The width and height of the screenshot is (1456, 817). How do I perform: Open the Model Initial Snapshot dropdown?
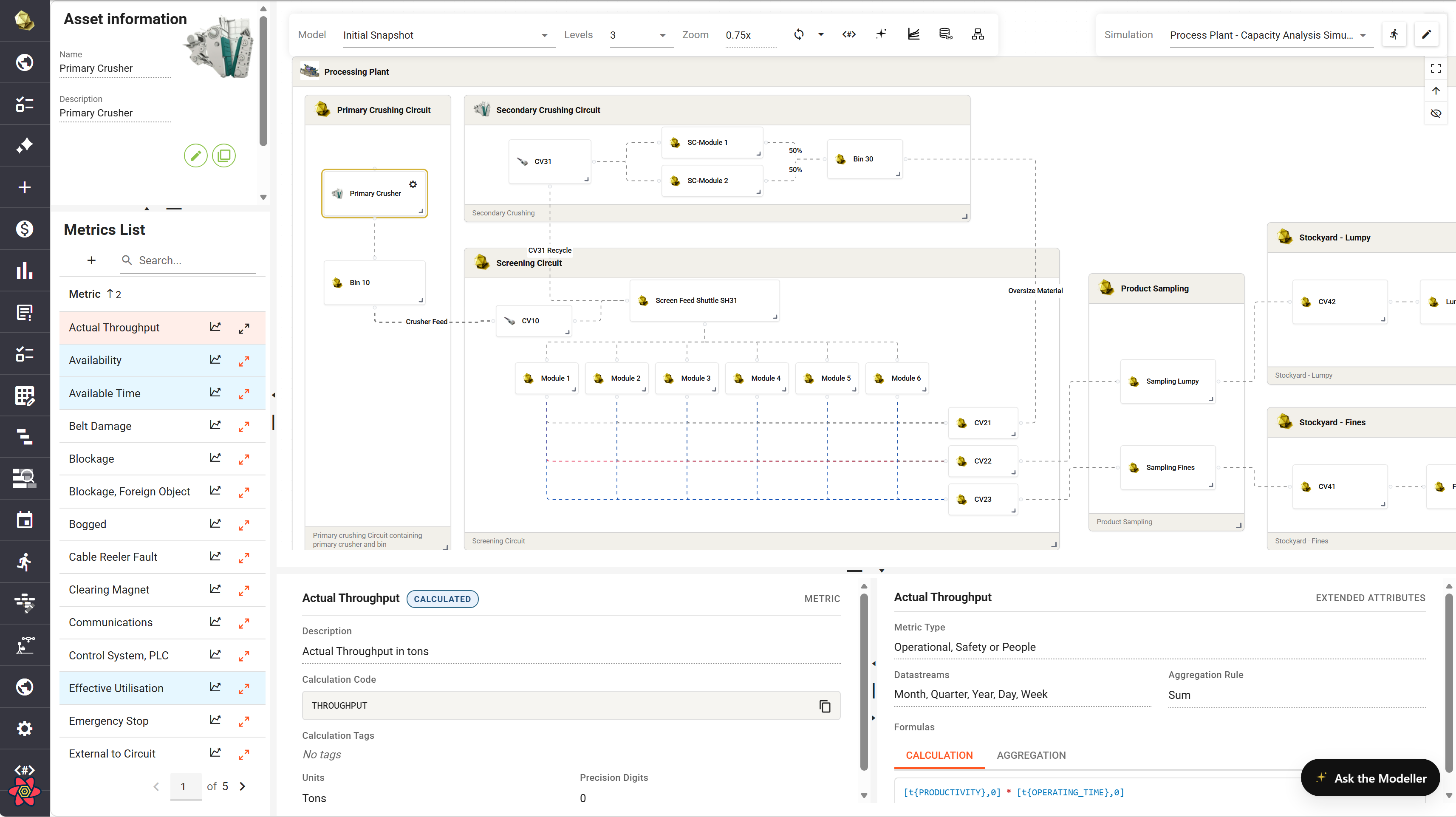tap(449, 35)
